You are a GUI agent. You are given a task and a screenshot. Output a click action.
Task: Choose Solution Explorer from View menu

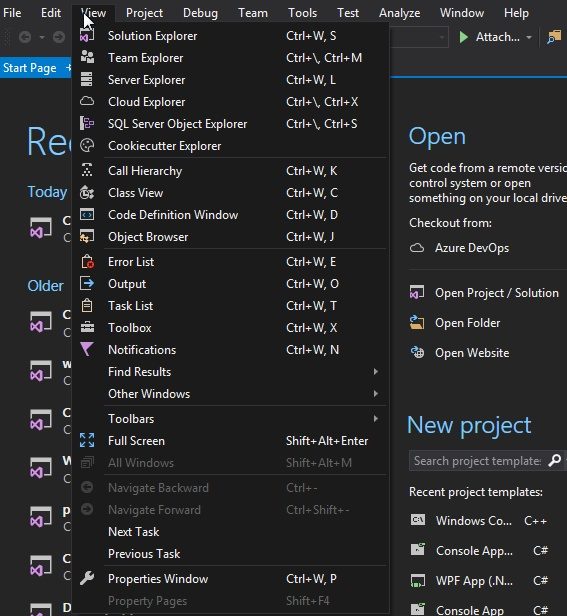(231, 36)
